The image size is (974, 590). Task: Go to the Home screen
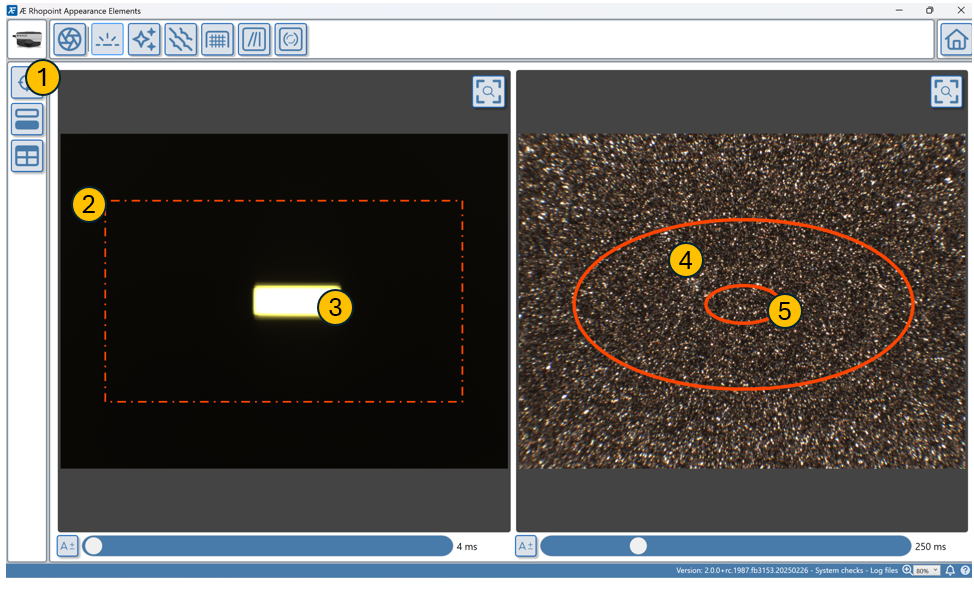click(955, 40)
